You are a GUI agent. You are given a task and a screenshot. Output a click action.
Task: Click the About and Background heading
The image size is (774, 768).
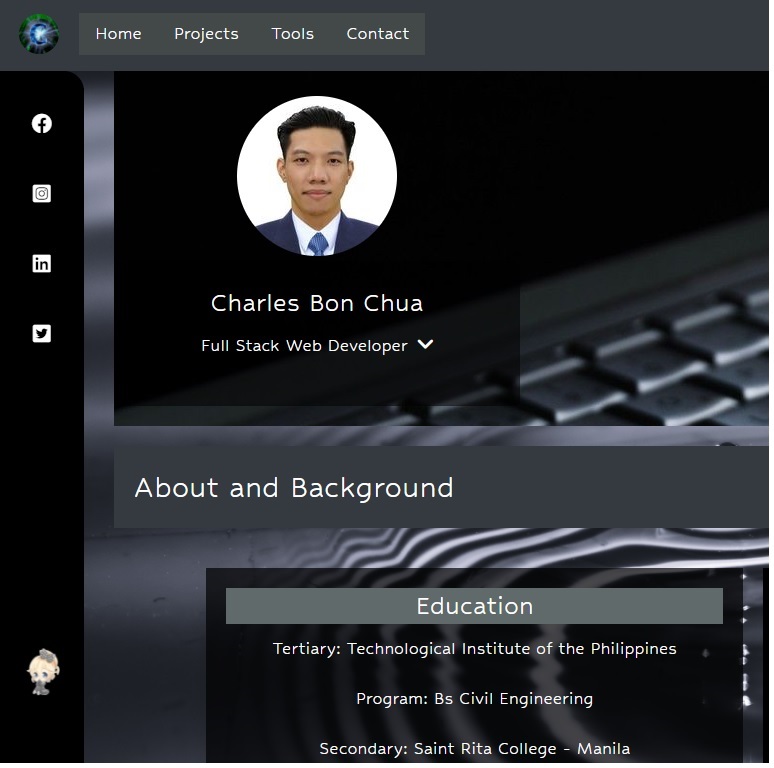(x=294, y=488)
